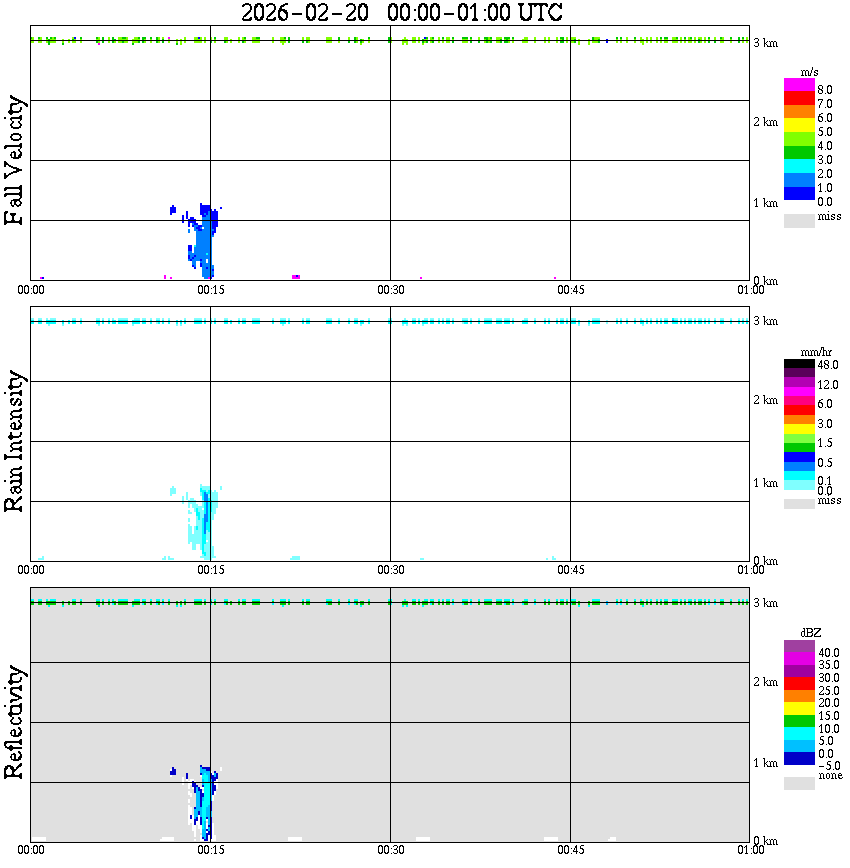Viewport: 850px width, 868px height.
Task: Click '00:00' under the Reflectivity plot
Action: pos(31,850)
